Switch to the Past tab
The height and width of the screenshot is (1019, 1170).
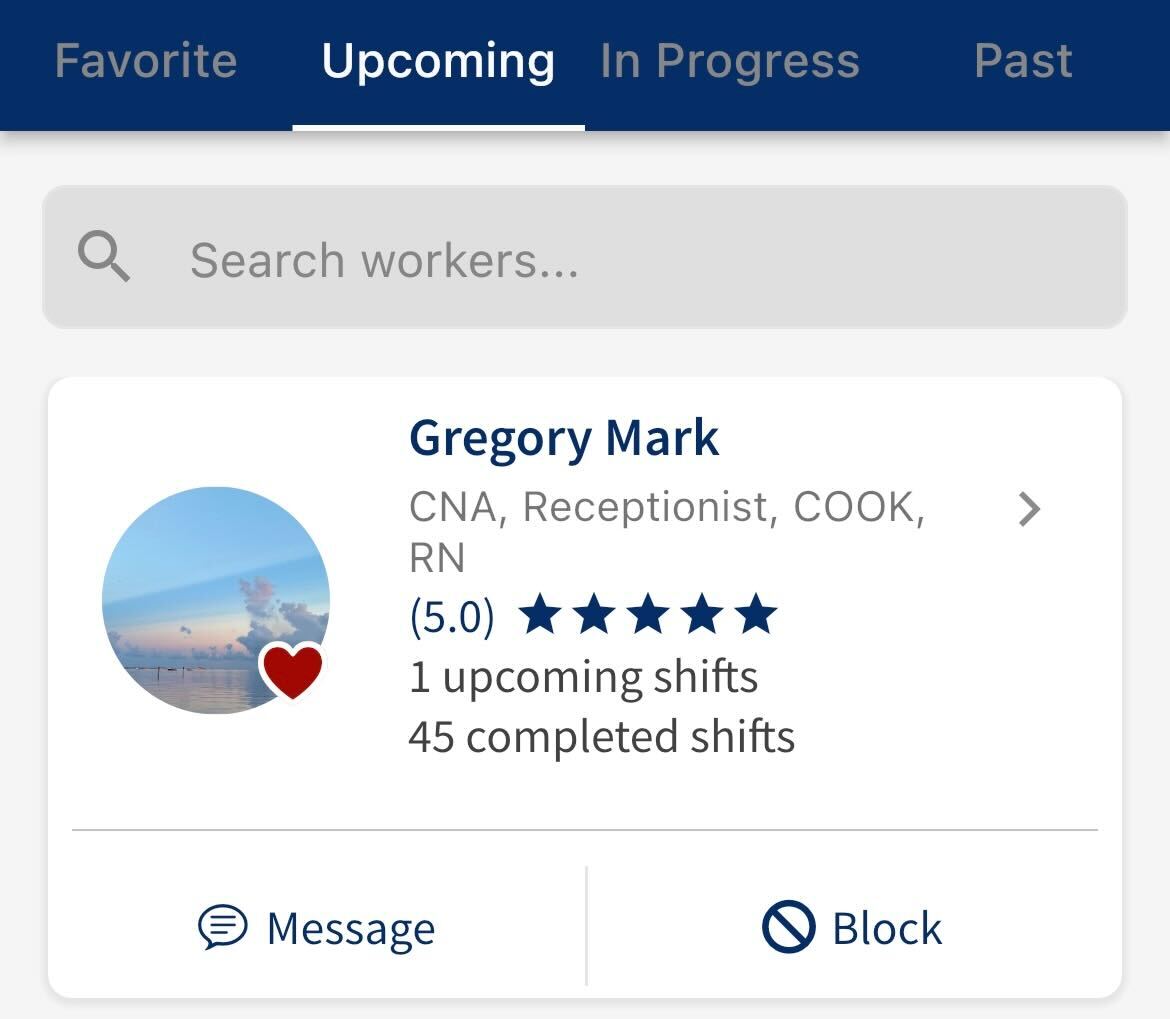tap(1024, 60)
